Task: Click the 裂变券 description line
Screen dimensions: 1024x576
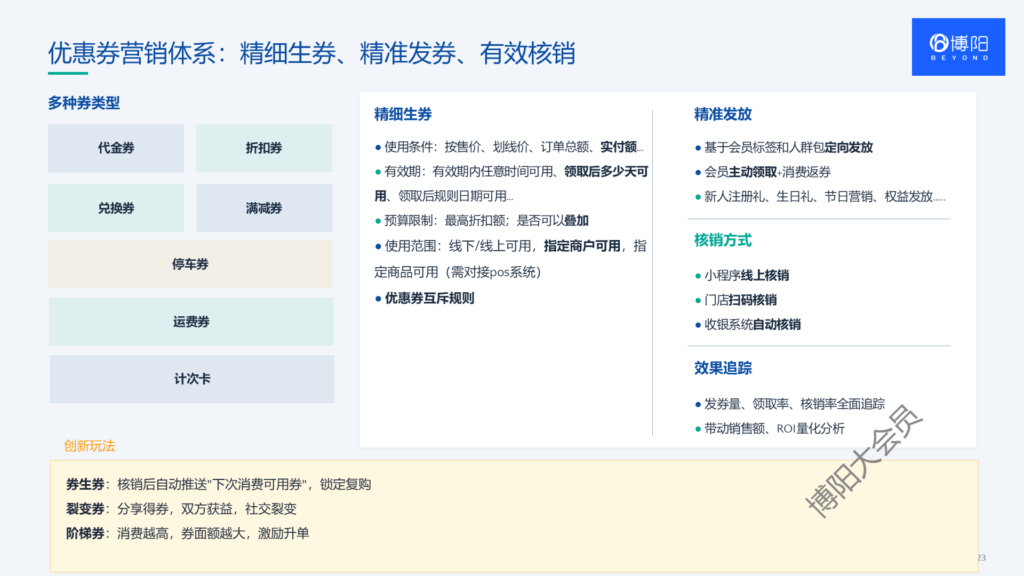Action: (x=181, y=509)
